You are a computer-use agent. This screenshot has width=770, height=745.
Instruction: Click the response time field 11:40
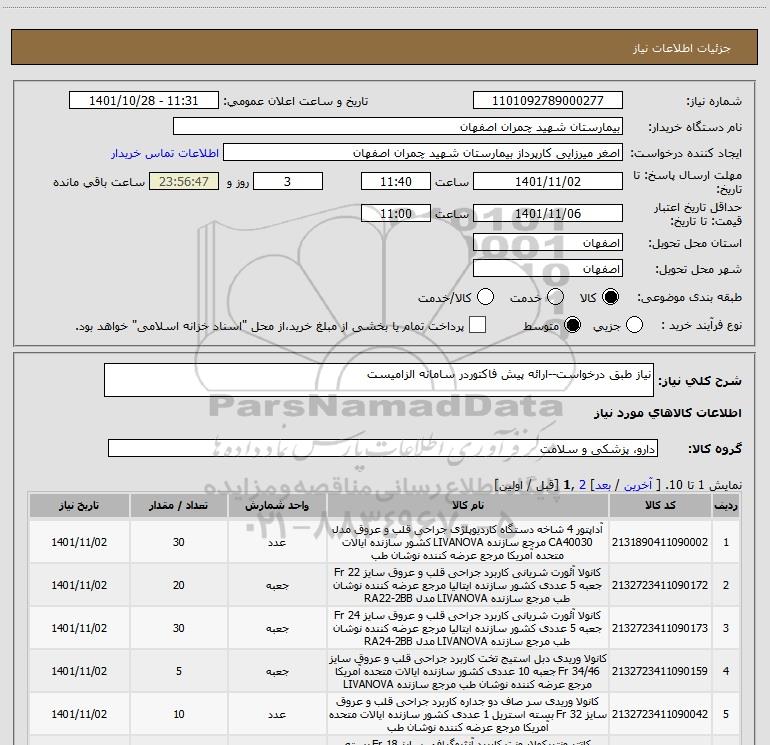click(396, 182)
